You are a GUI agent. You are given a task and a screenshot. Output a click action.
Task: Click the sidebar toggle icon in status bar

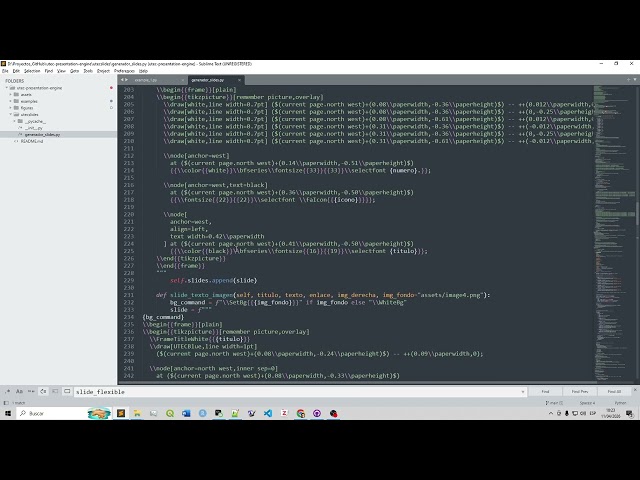6,403
